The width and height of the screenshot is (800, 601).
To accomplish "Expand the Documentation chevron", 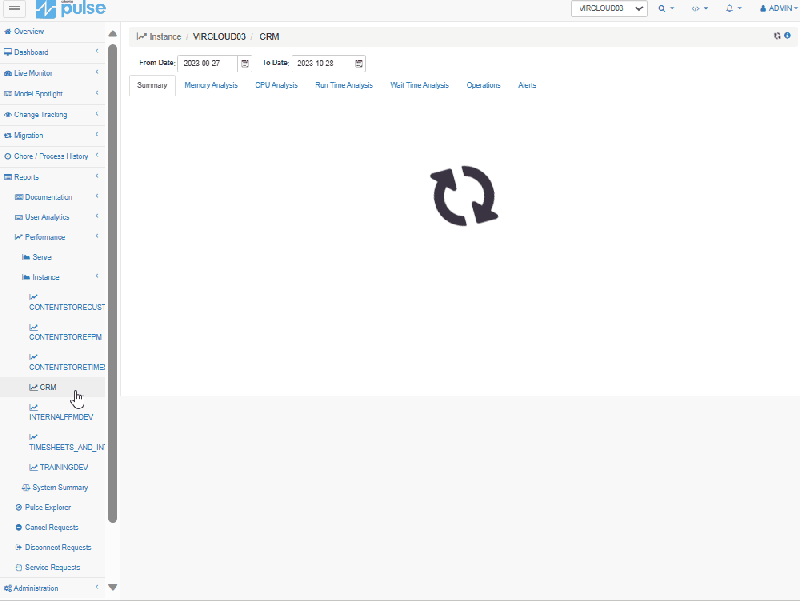I will pos(97,196).
